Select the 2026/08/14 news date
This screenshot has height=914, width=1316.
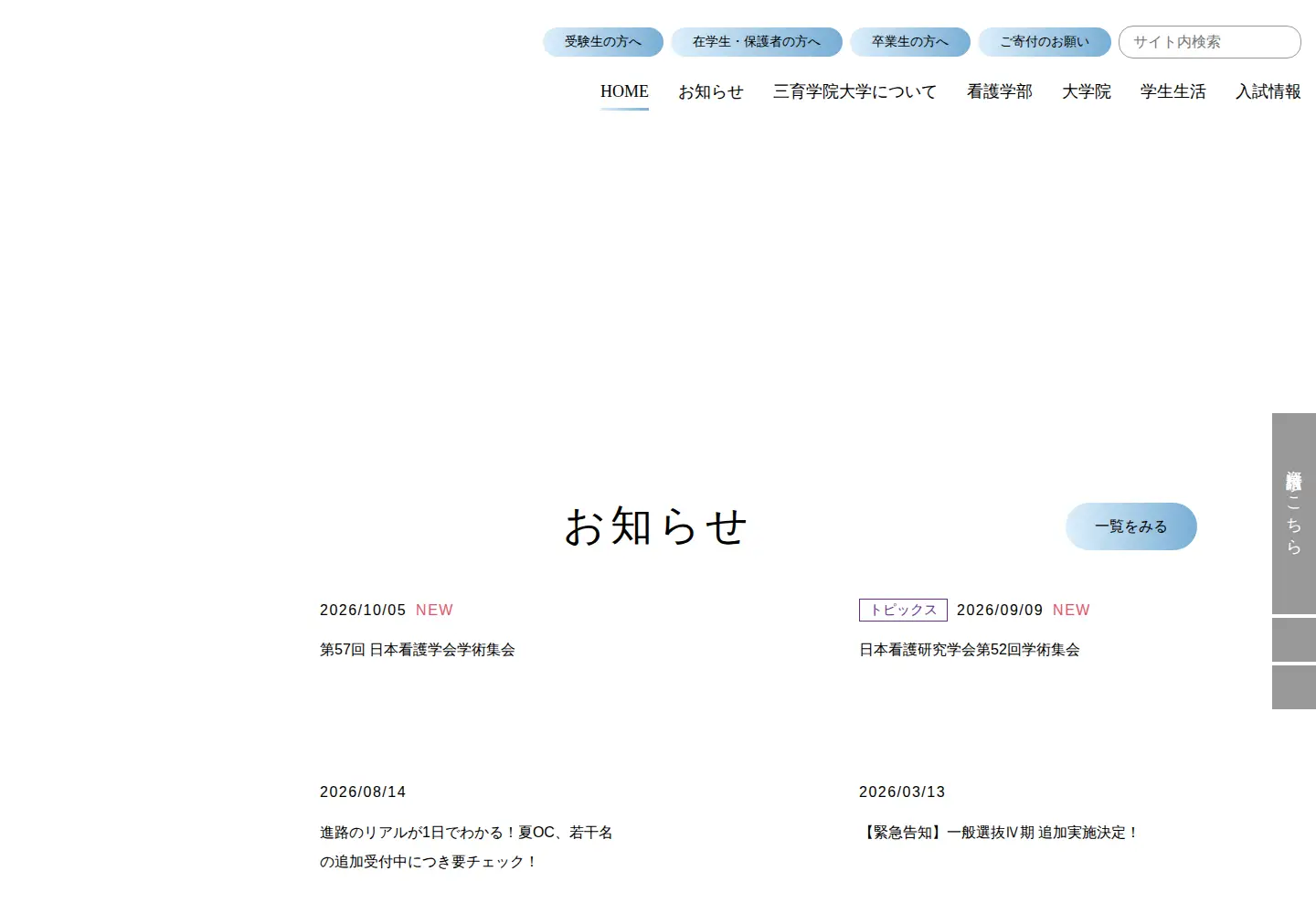pyautogui.click(x=363, y=792)
